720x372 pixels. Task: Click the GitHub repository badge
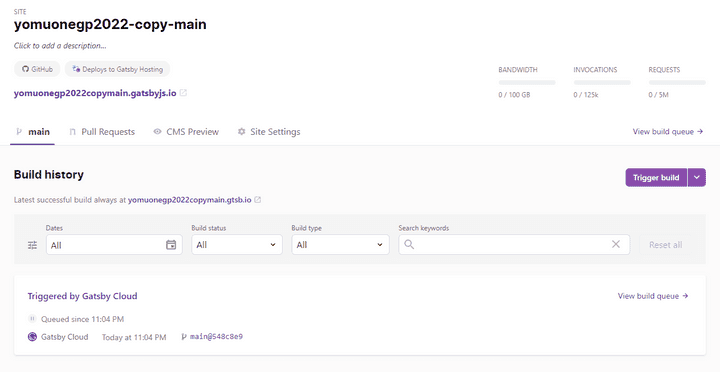37,69
